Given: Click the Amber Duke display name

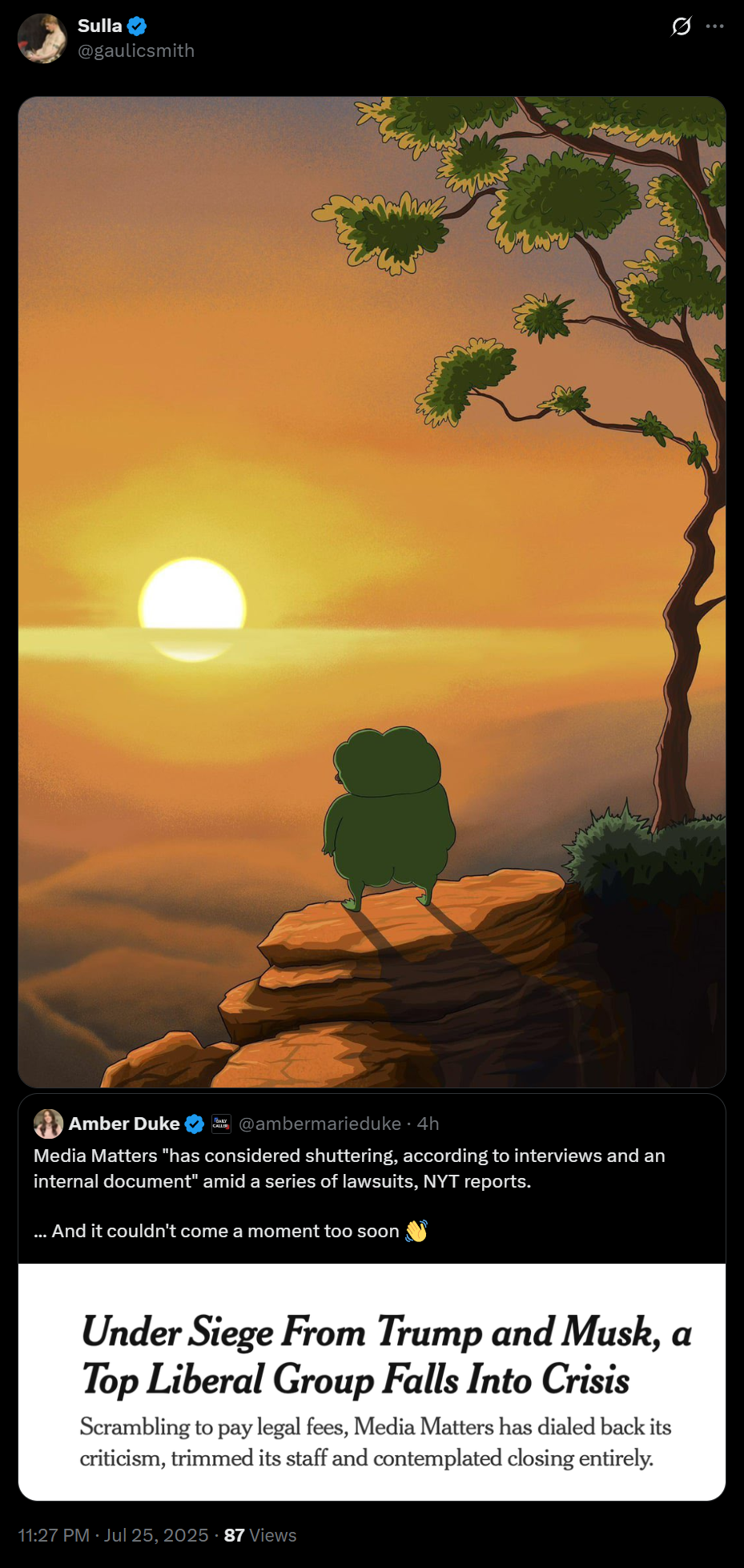Looking at the screenshot, I should pyautogui.click(x=124, y=1124).
